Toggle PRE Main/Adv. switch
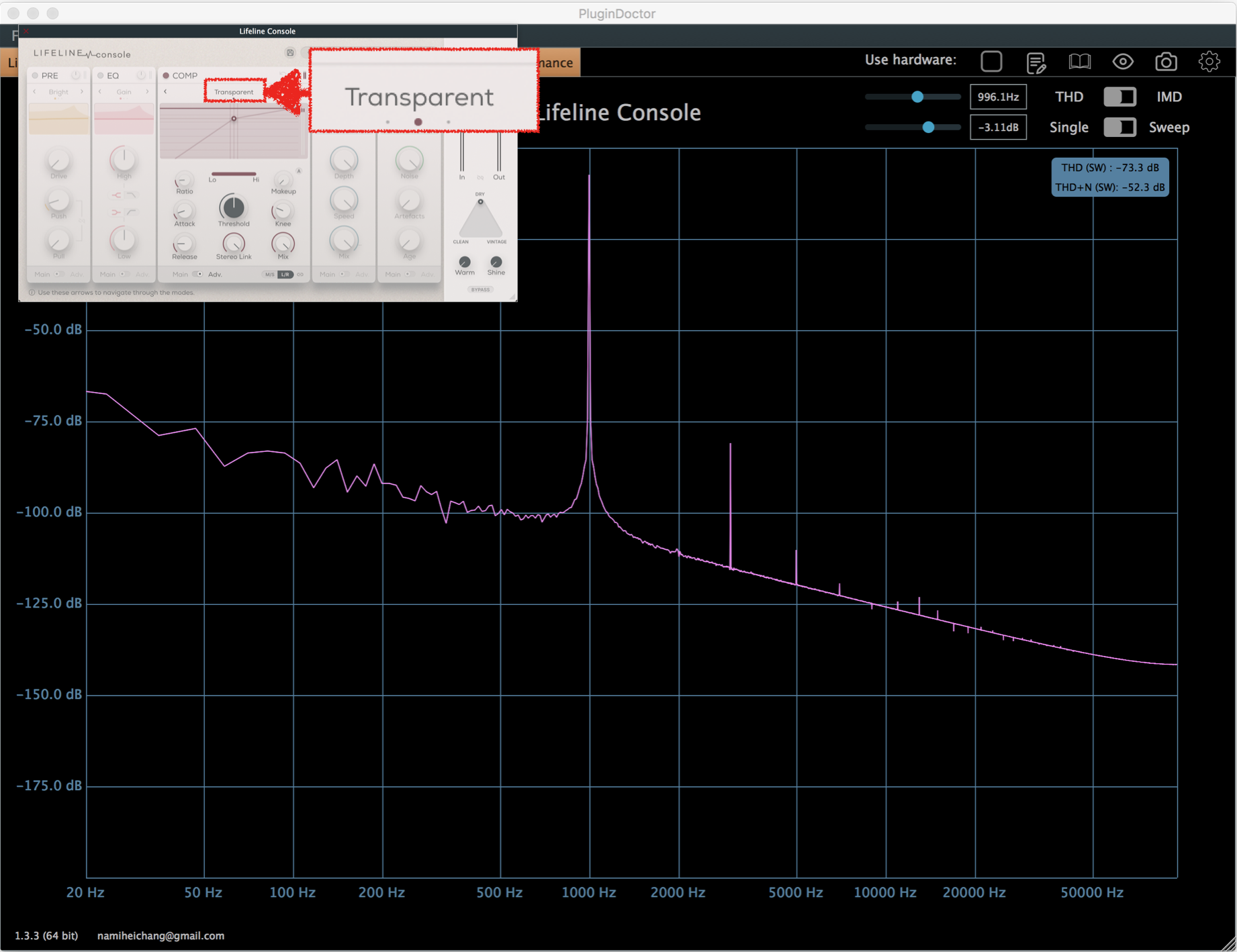This screenshot has height=952, width=1237. [x=59, y=274]
